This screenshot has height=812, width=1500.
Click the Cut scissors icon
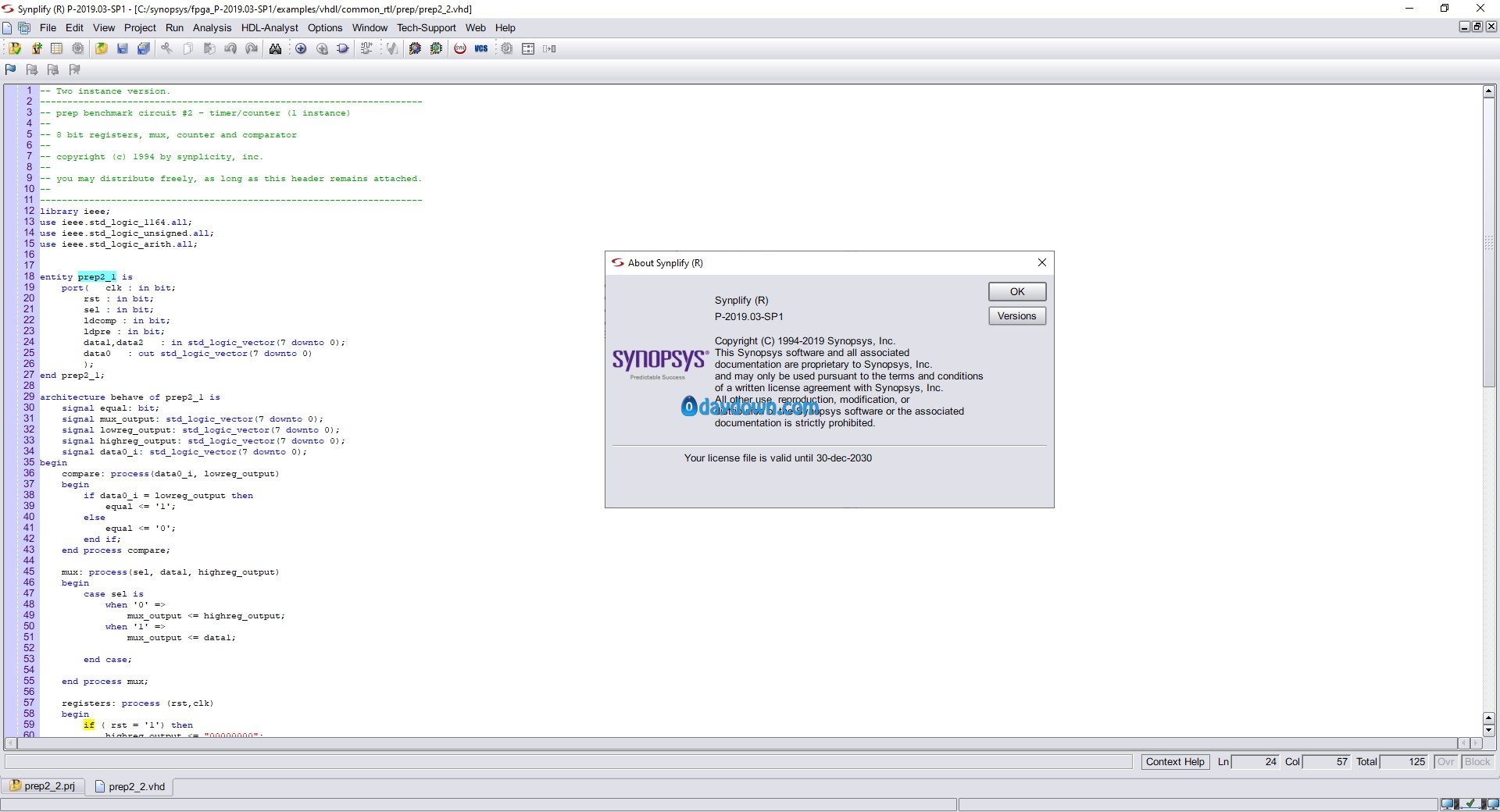click(x=166, y=48)
